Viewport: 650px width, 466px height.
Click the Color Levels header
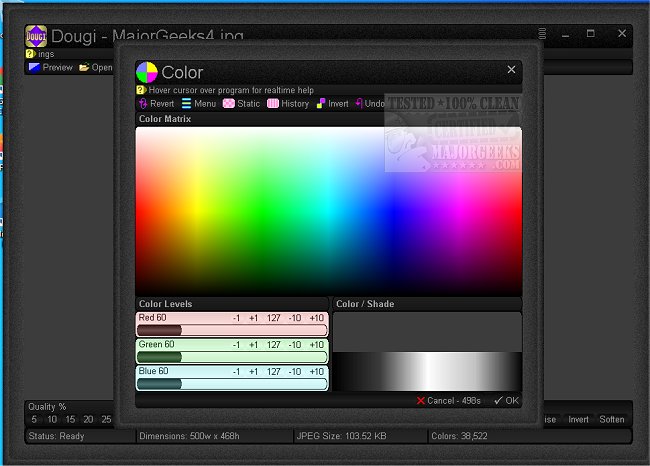pos(165,304)
